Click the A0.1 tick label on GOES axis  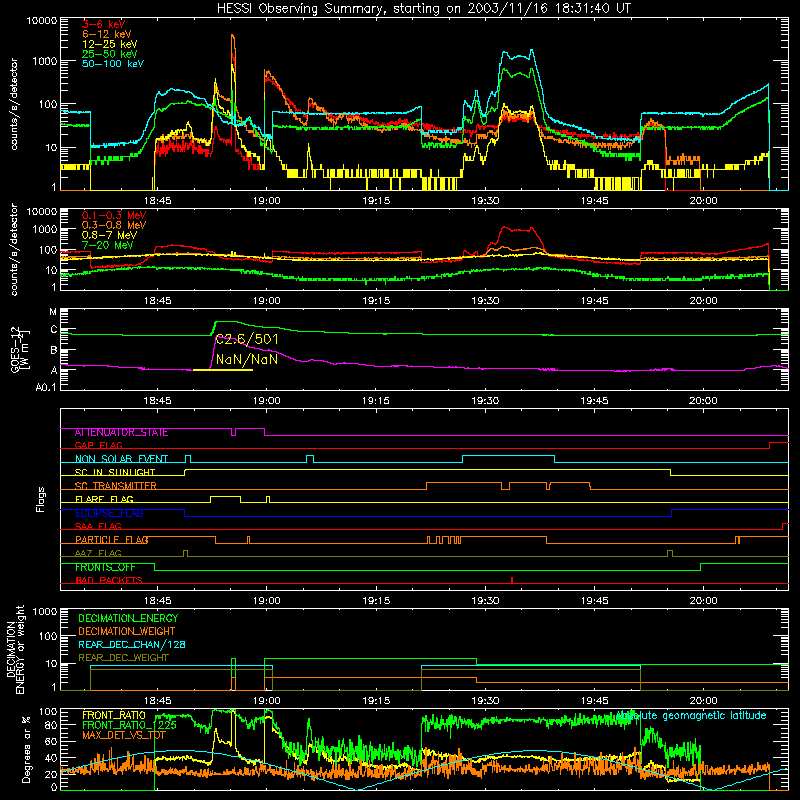pyautogui.click(x=46, y=388)
